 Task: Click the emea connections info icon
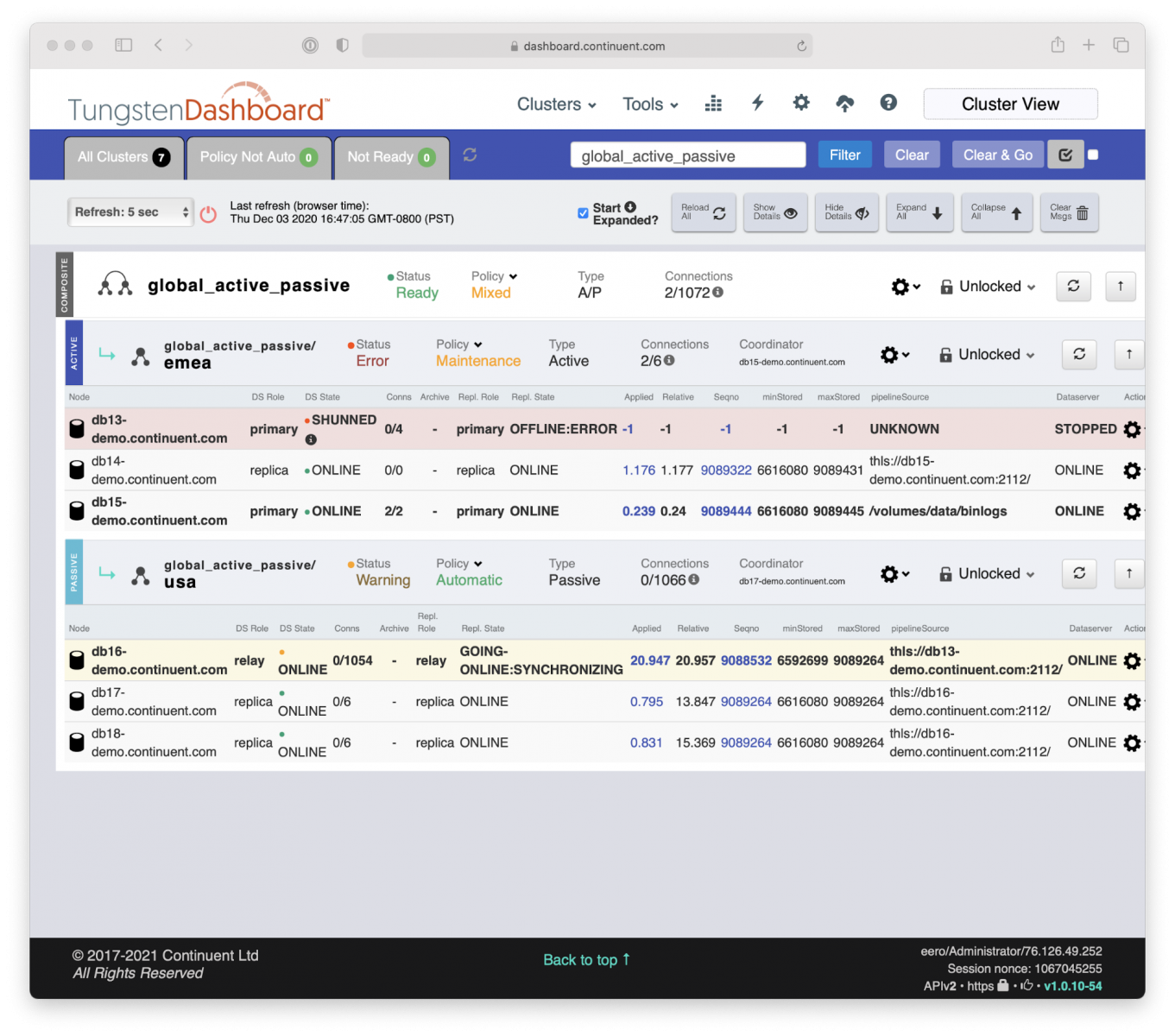[x=669, y=361]
